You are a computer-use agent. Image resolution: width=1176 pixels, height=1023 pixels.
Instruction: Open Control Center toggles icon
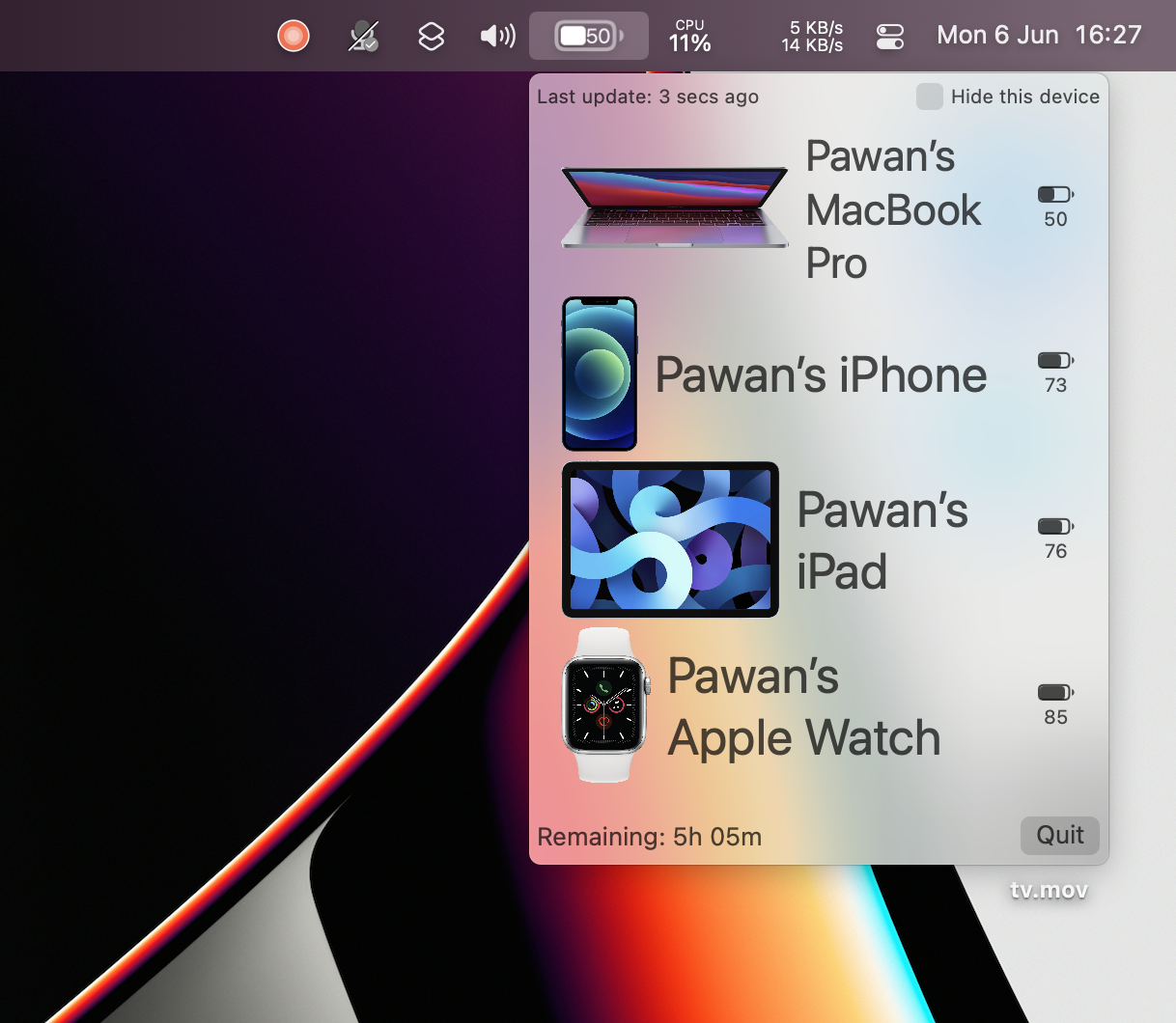pos(890,37)
